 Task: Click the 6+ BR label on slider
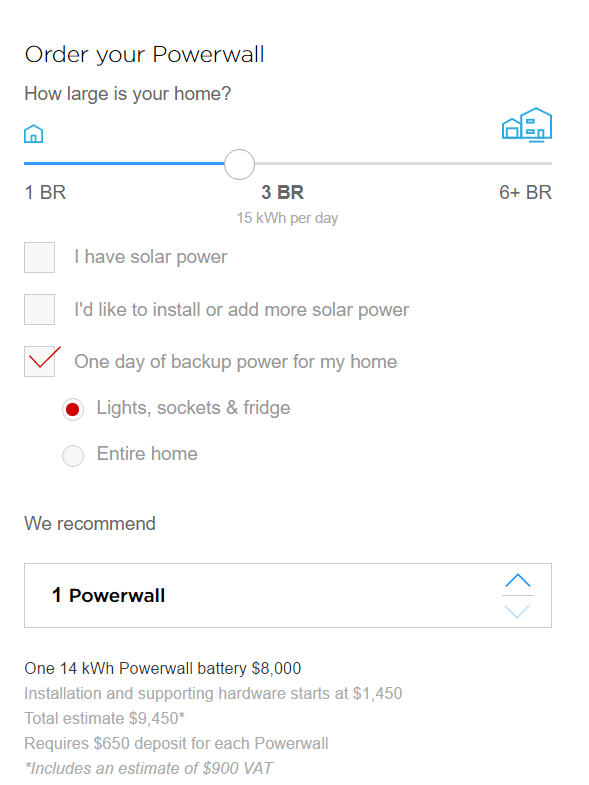point(525,192)
